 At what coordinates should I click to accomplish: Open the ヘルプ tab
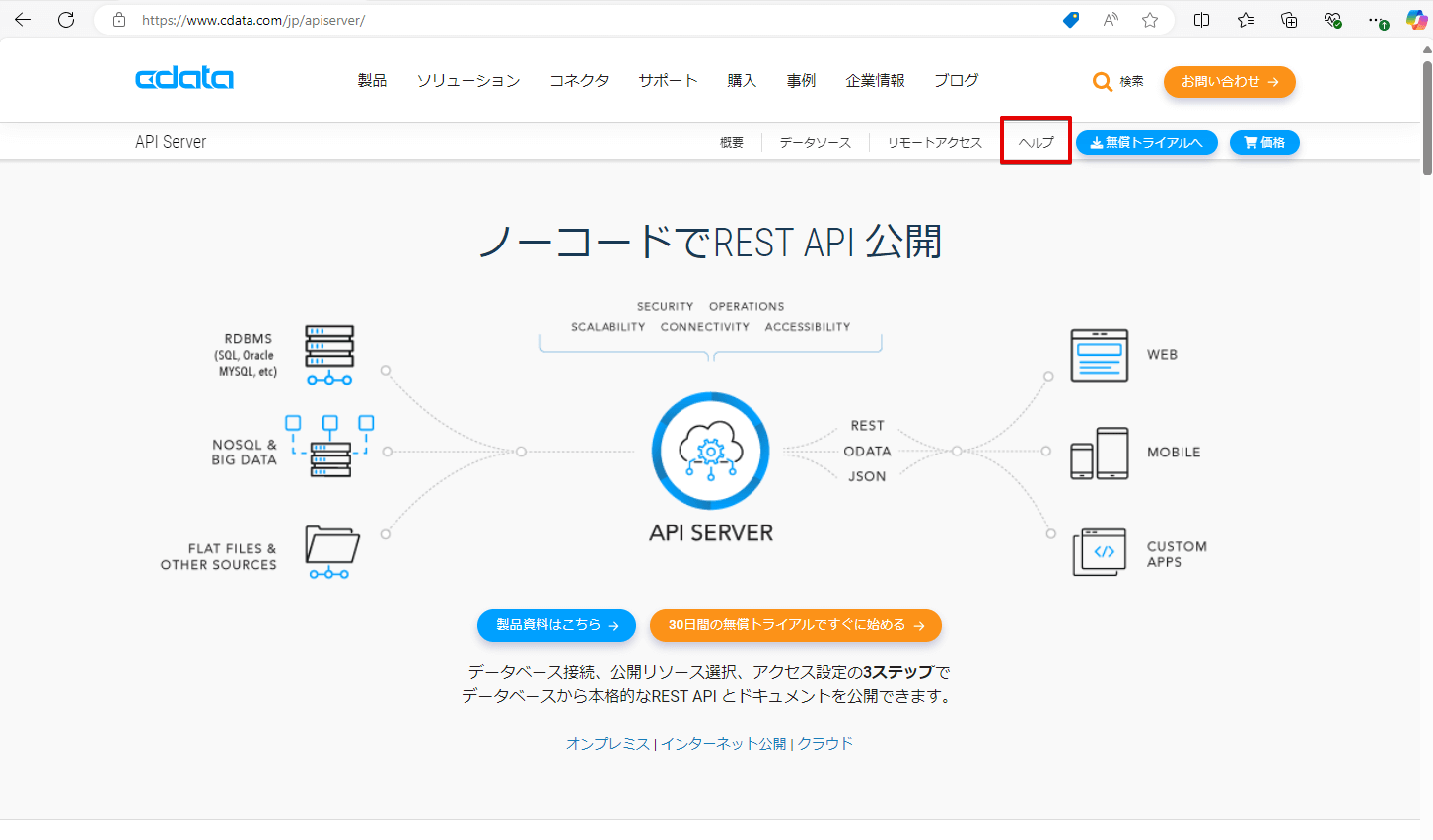[1037, 143]
